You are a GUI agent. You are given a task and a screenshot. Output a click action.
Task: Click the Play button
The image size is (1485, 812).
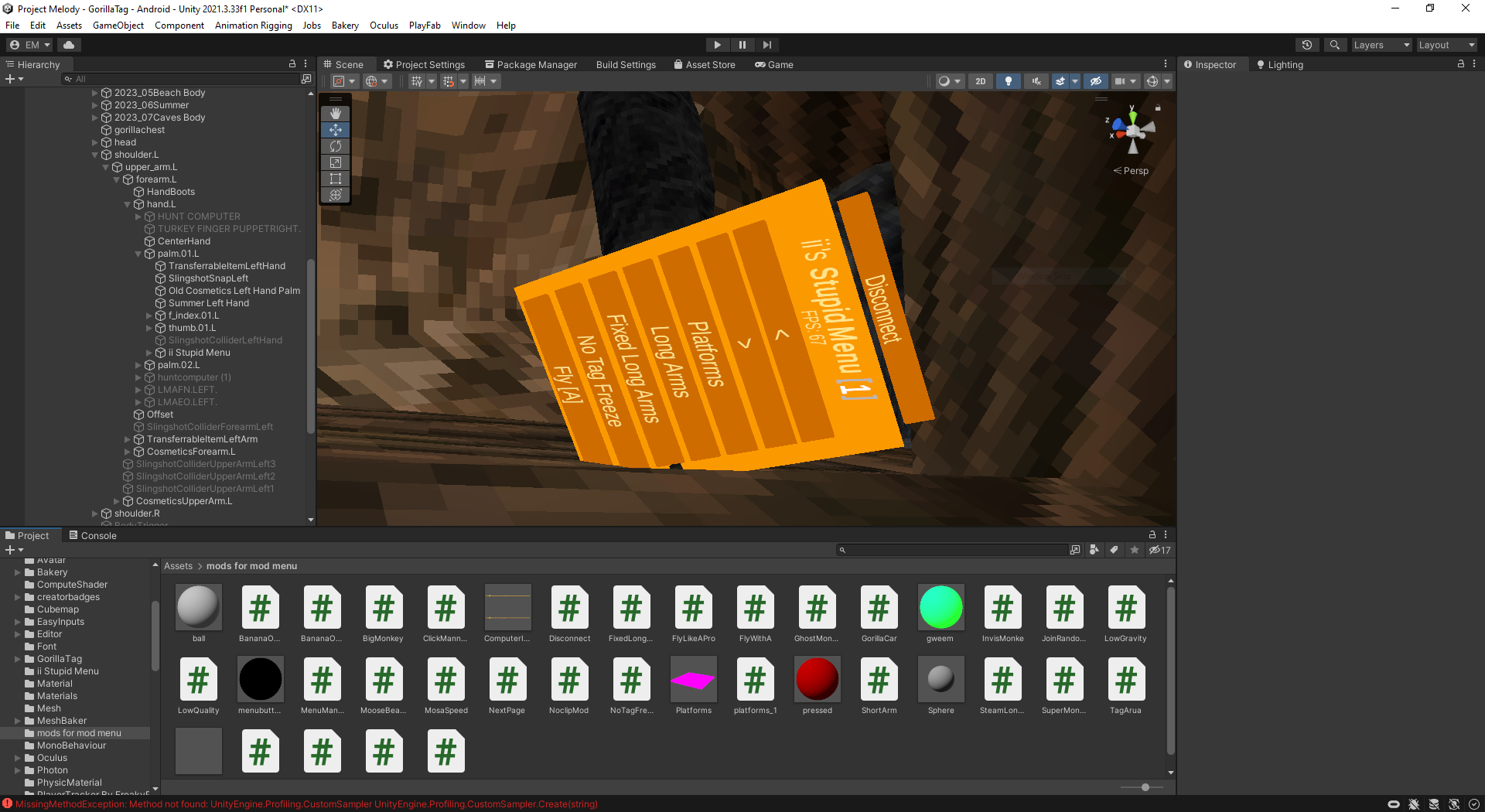717,45
